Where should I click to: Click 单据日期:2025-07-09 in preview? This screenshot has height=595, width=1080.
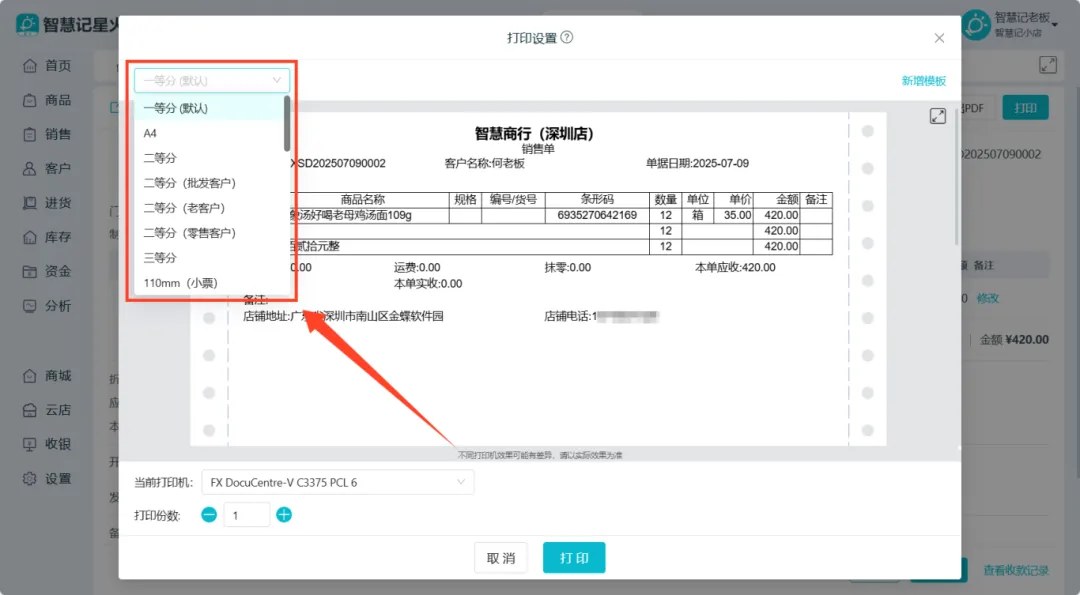(x=697, y=163)
